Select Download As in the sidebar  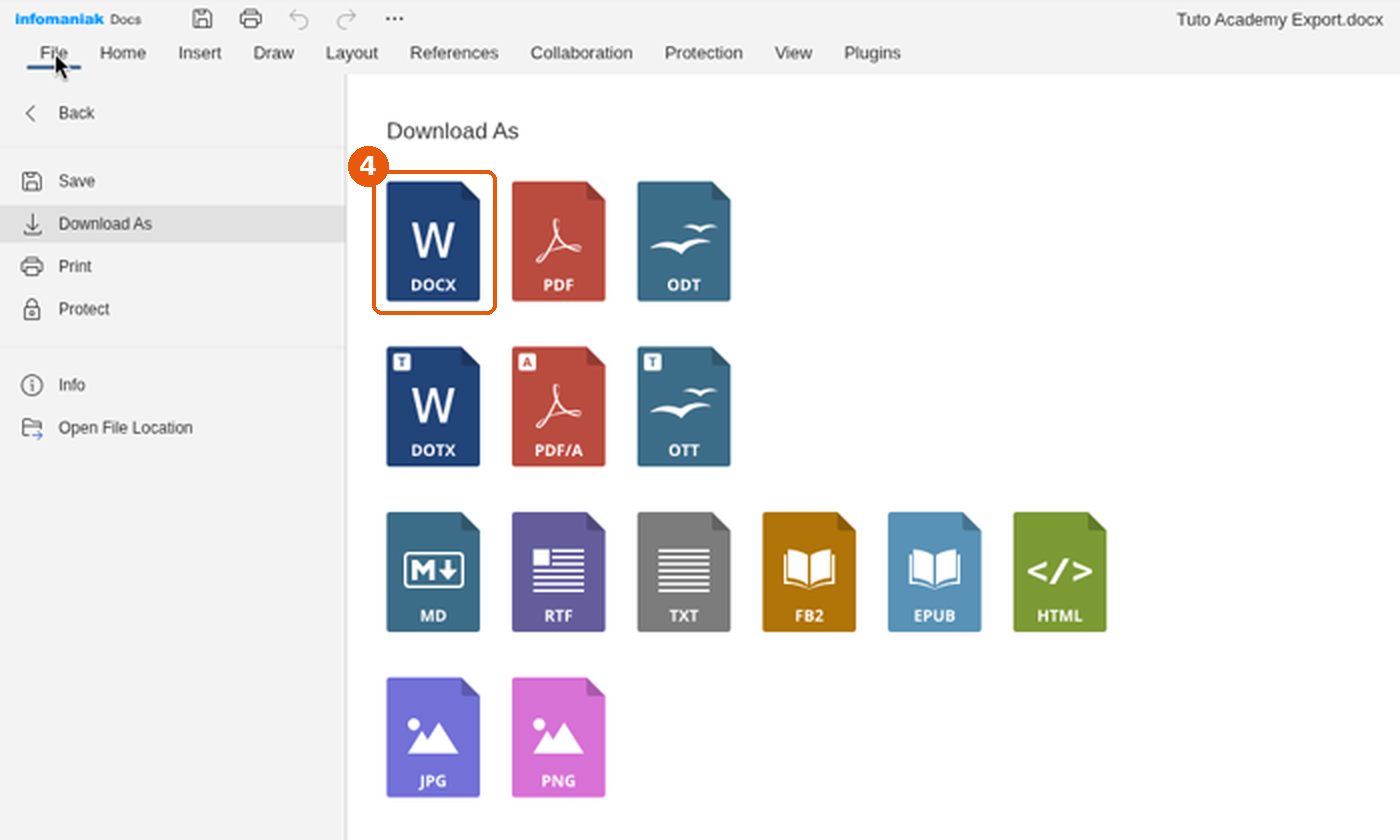[x=172, y=224]
